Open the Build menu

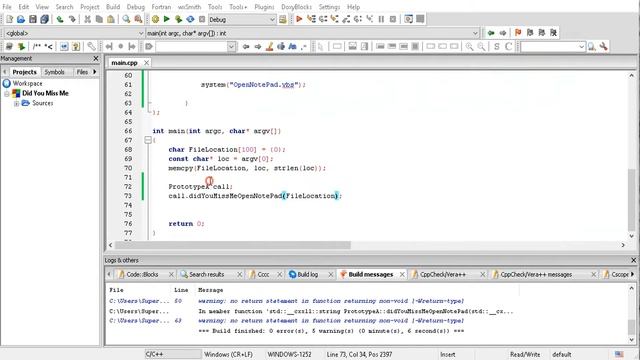(x=113, y=7)
